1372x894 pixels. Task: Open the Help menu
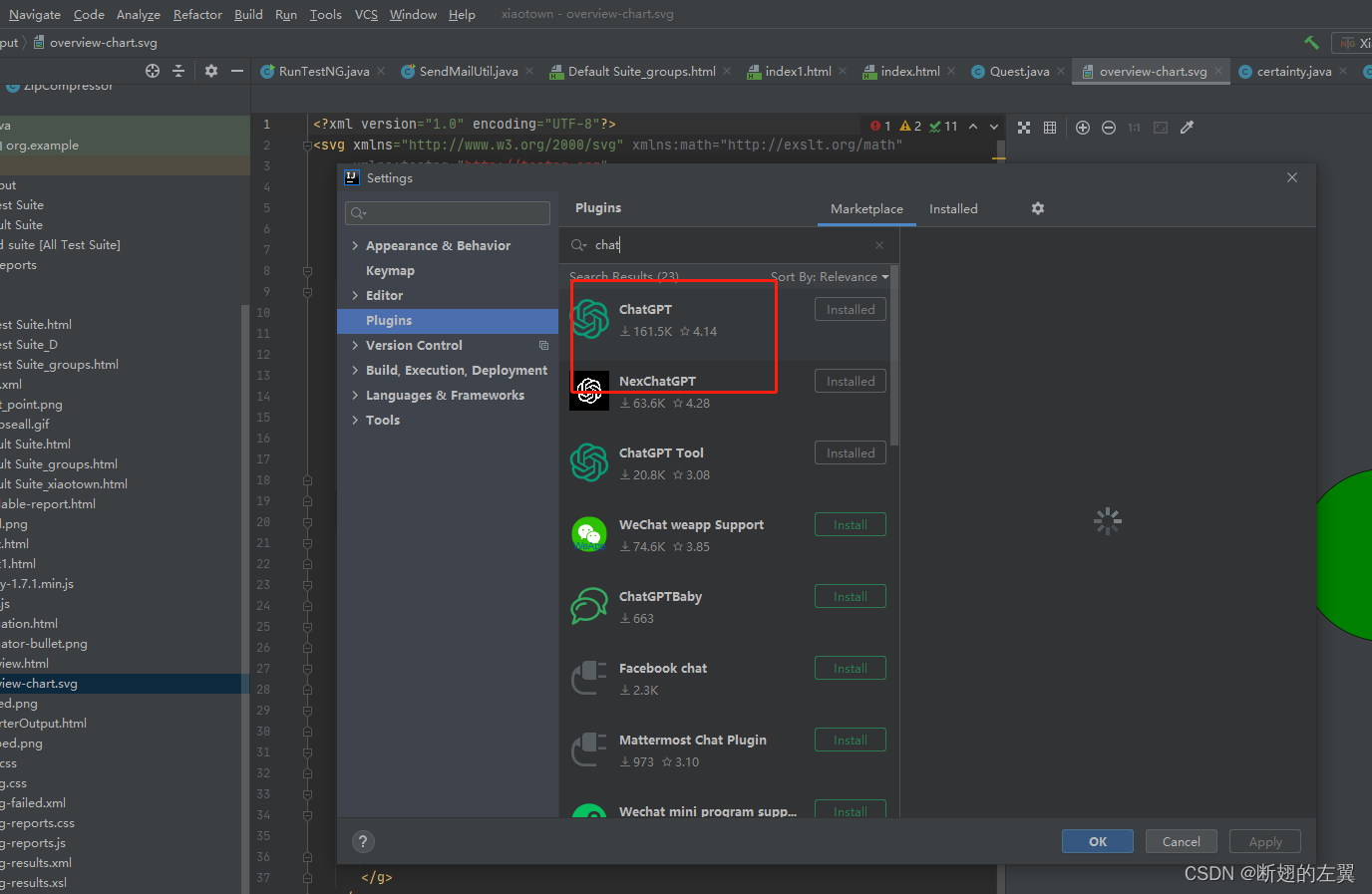pos(462,14)
